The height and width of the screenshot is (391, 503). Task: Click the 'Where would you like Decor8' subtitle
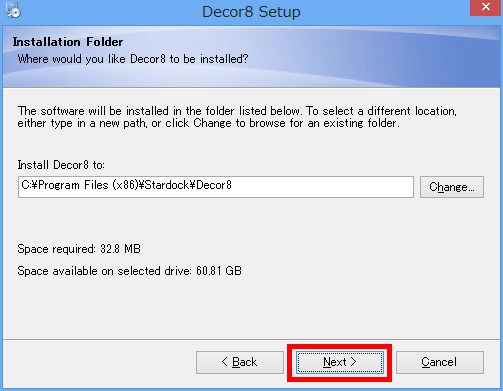tap(133, 59)
